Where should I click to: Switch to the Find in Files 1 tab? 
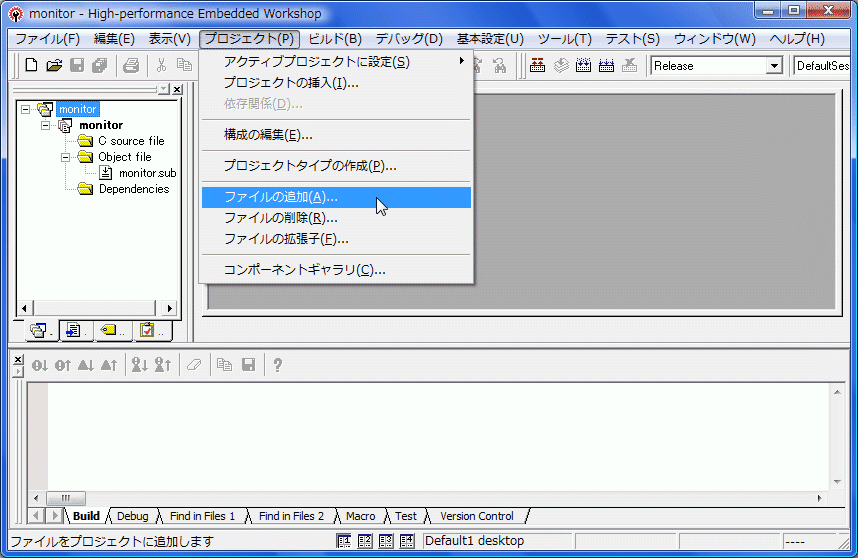(x=202, y=516)
